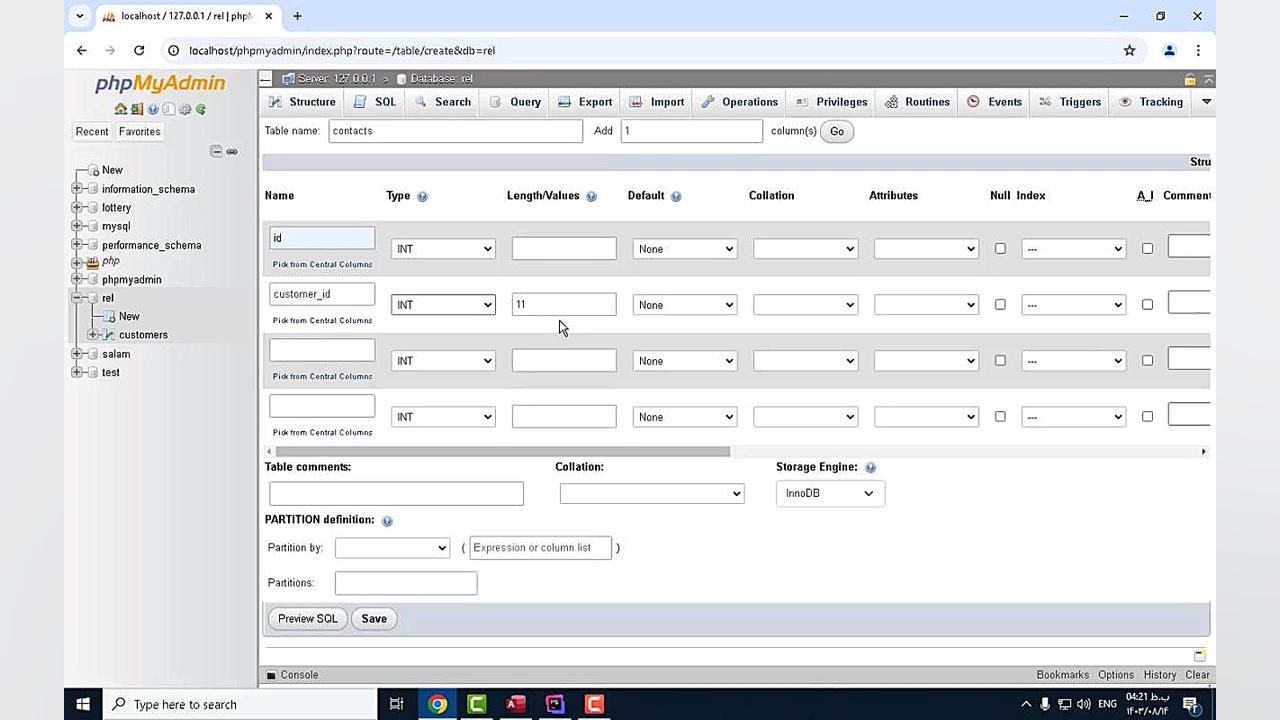Check Null checkbox for customer_id column
Viewport: 1280px width, 720px height.
1000,304
